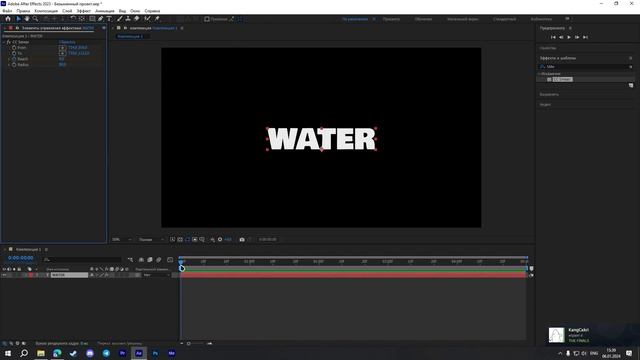The height and width of the screenshot is (360, 640).
Task: Open File Explorer from the taskbar
Action: [x=41, y=353]
